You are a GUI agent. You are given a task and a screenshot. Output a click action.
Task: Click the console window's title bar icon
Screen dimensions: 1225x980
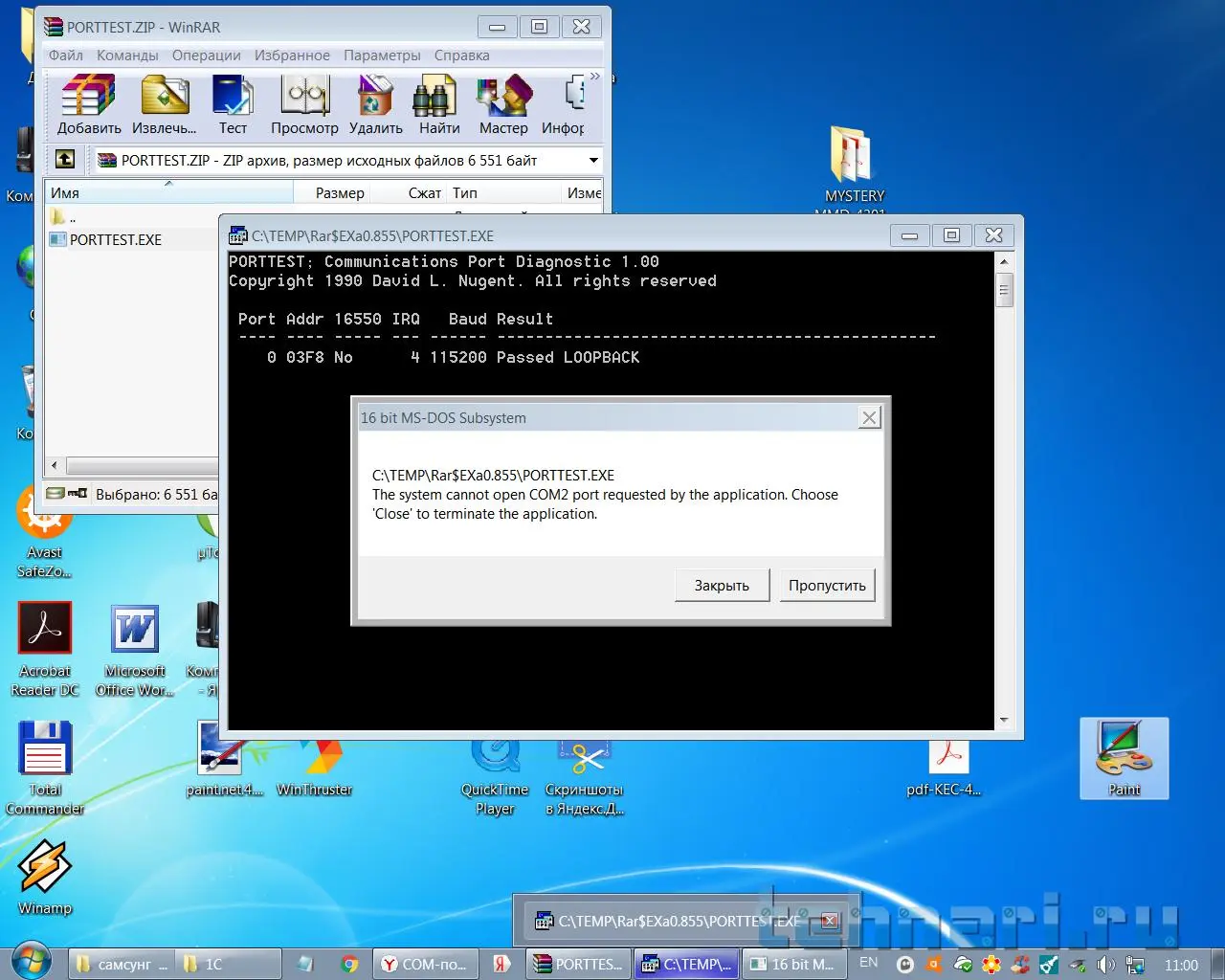point(237,235)
